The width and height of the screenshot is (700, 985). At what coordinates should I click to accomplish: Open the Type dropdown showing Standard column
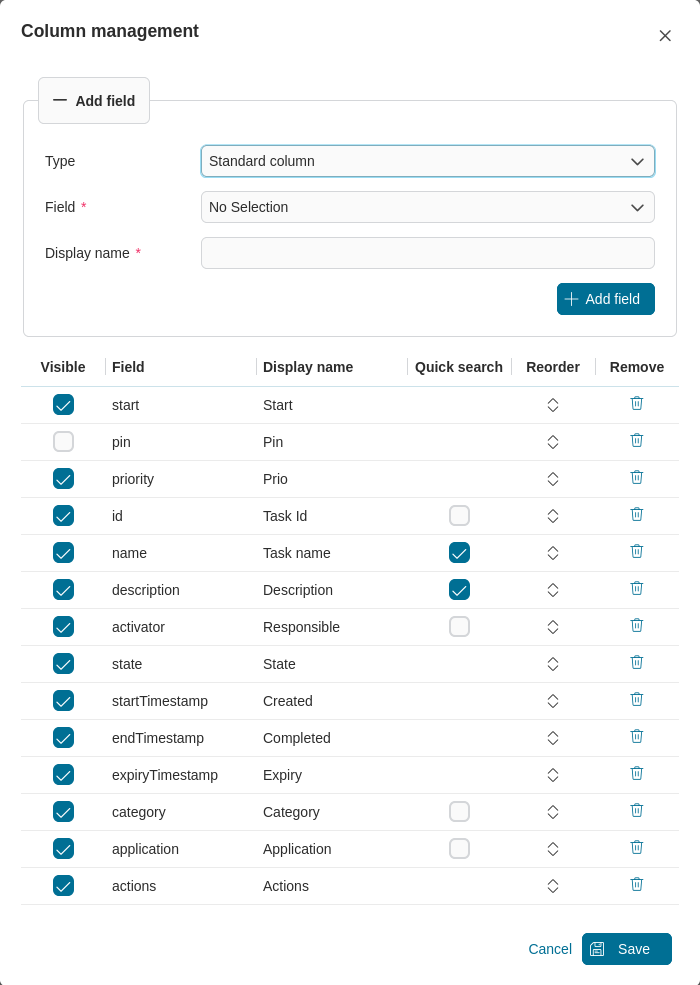[x=427, y=161]
